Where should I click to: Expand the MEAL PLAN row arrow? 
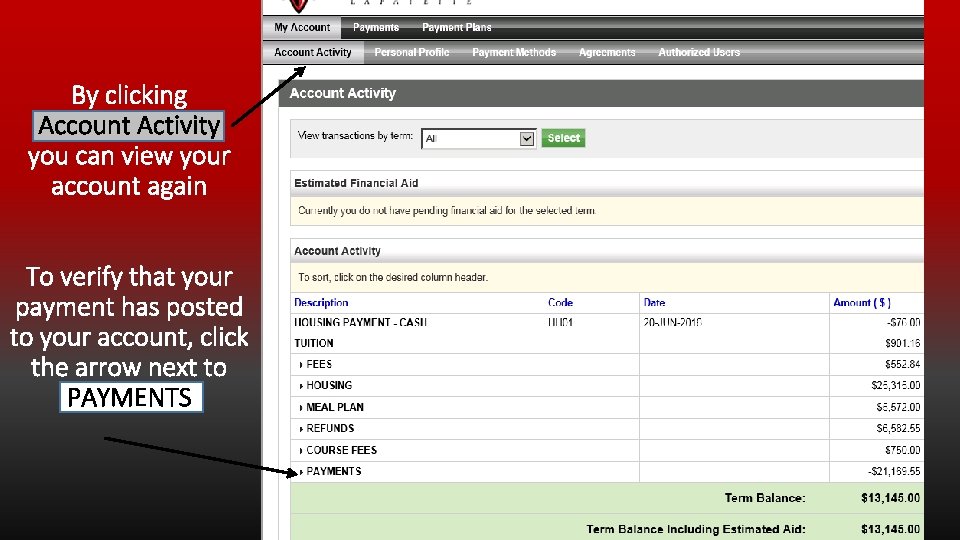(x=301, y=408)
